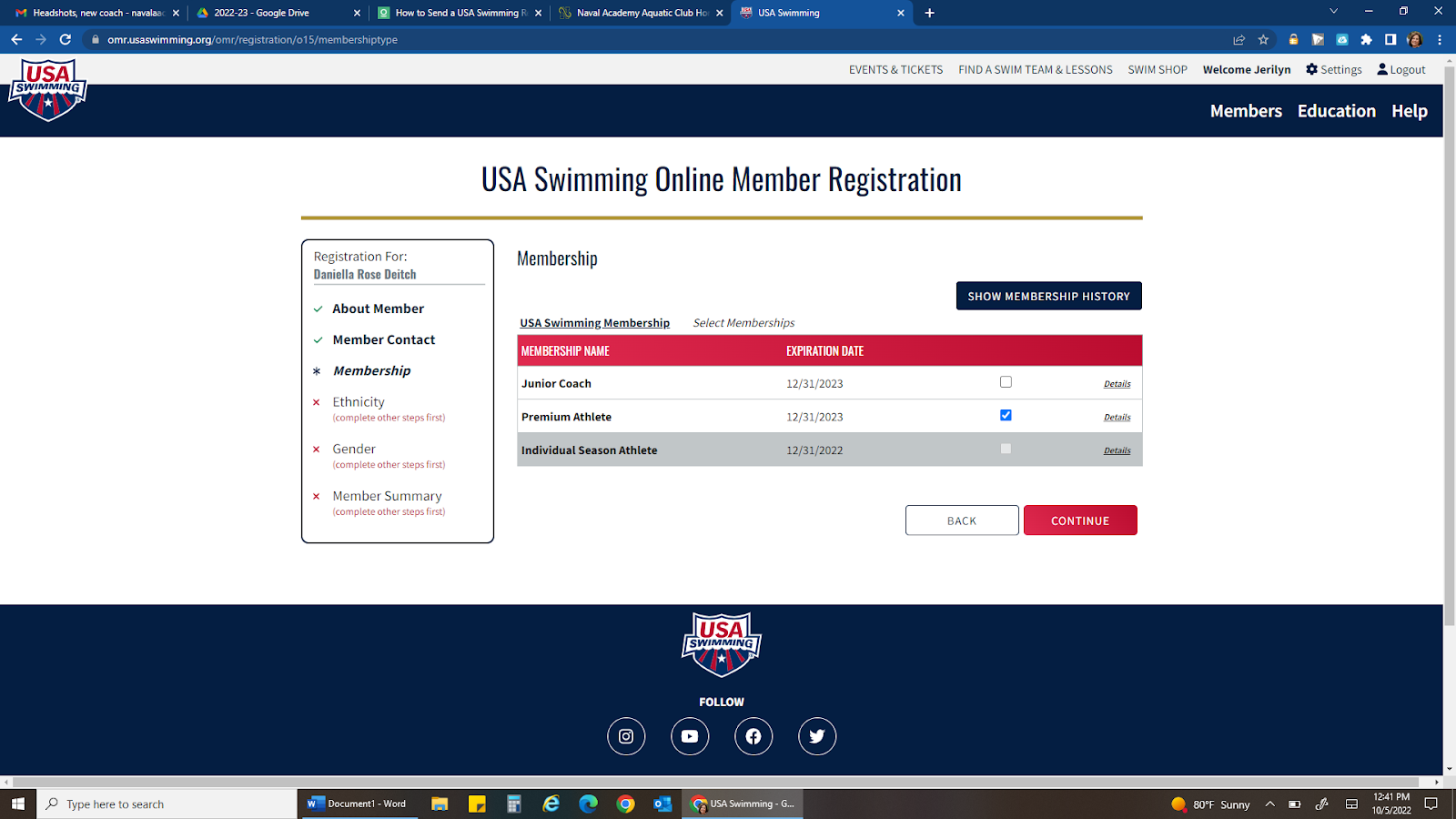Open the Chrome profile avatar
Viewport: 1456px width, 819px height.
tap(1415, 39)
